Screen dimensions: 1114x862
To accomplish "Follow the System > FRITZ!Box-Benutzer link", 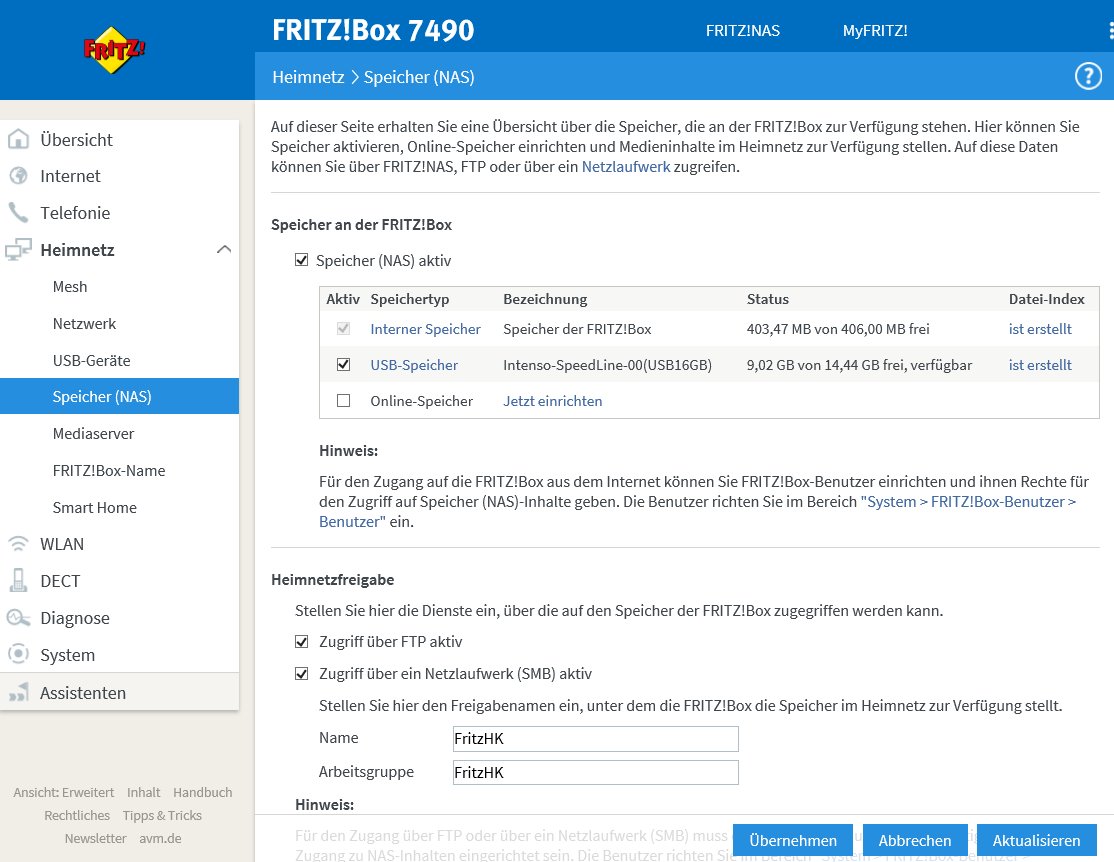I will [968, 502].
